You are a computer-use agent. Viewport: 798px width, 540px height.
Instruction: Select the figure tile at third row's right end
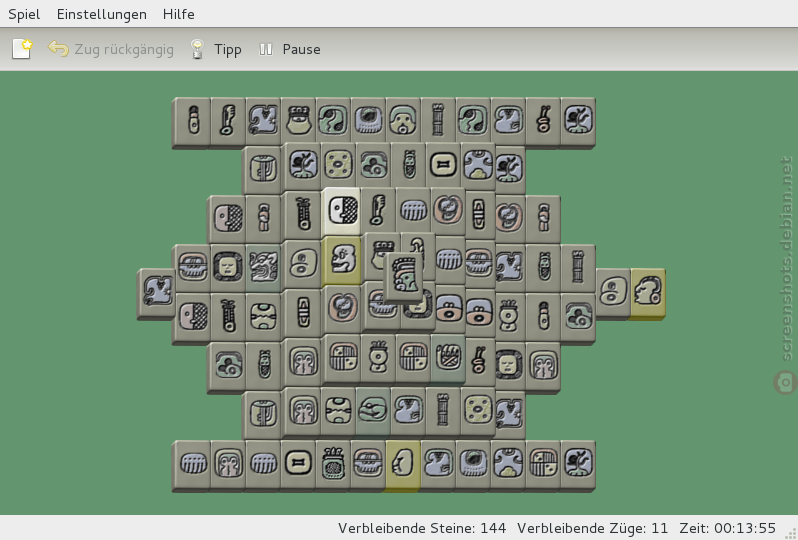pyautogui.click(x=543, y=219)
